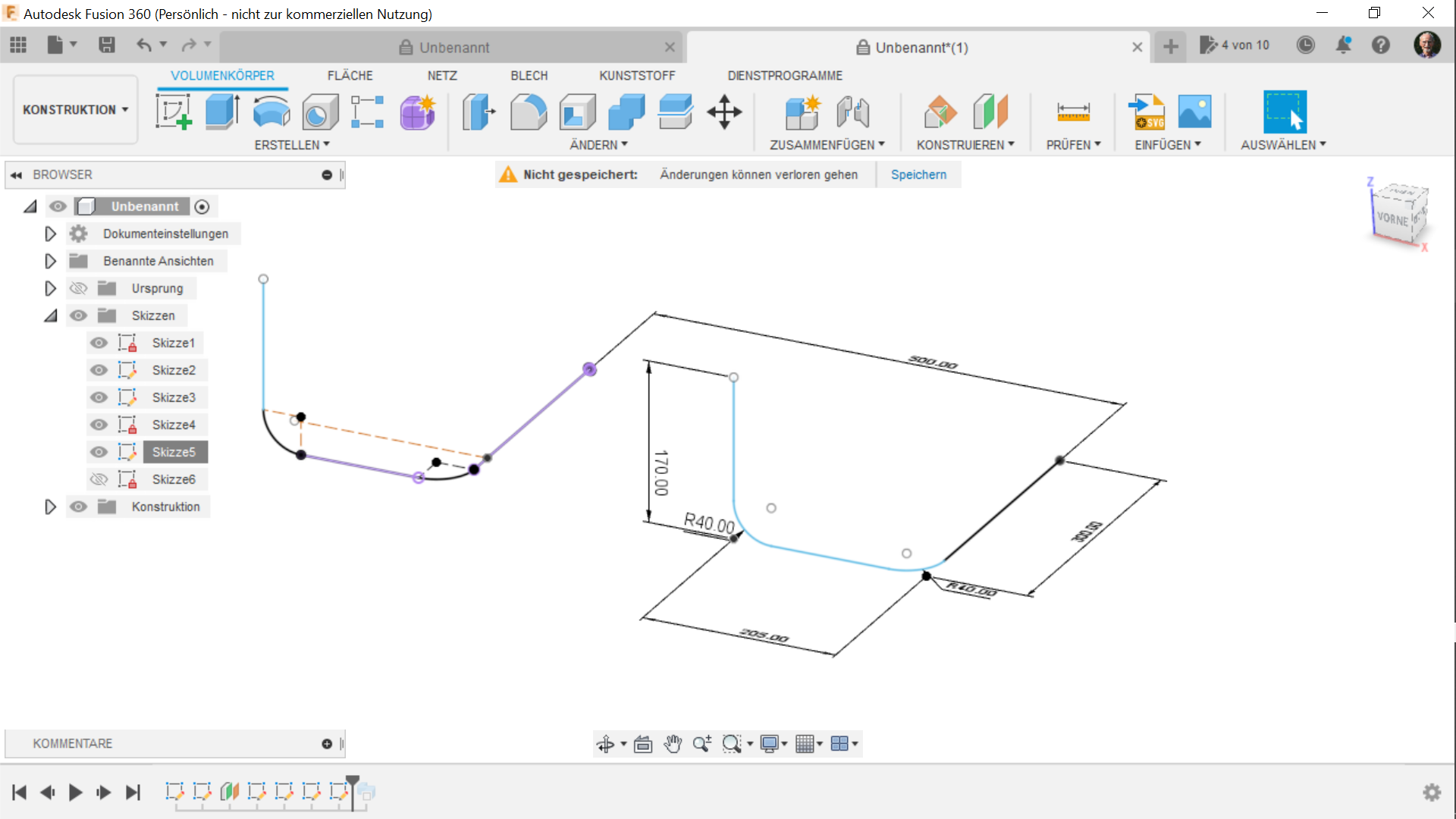Image resolution: width=1456 pixels, height=819 pixels.
Task: Switch to the Unbenannt document tab
Action: [454, 47]
